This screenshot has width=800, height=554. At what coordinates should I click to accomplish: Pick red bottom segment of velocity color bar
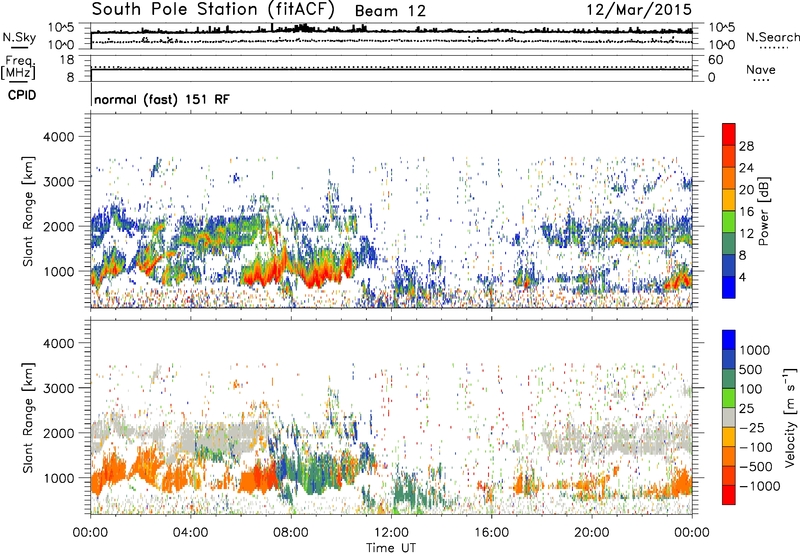coord(729,495)
